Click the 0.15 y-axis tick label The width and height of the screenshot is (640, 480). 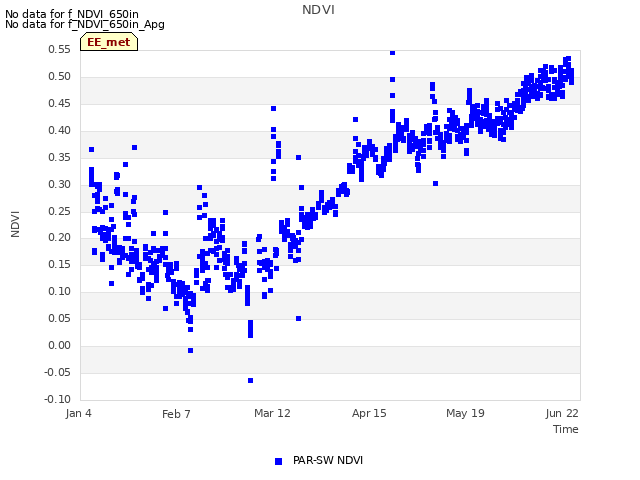(60, 264)
